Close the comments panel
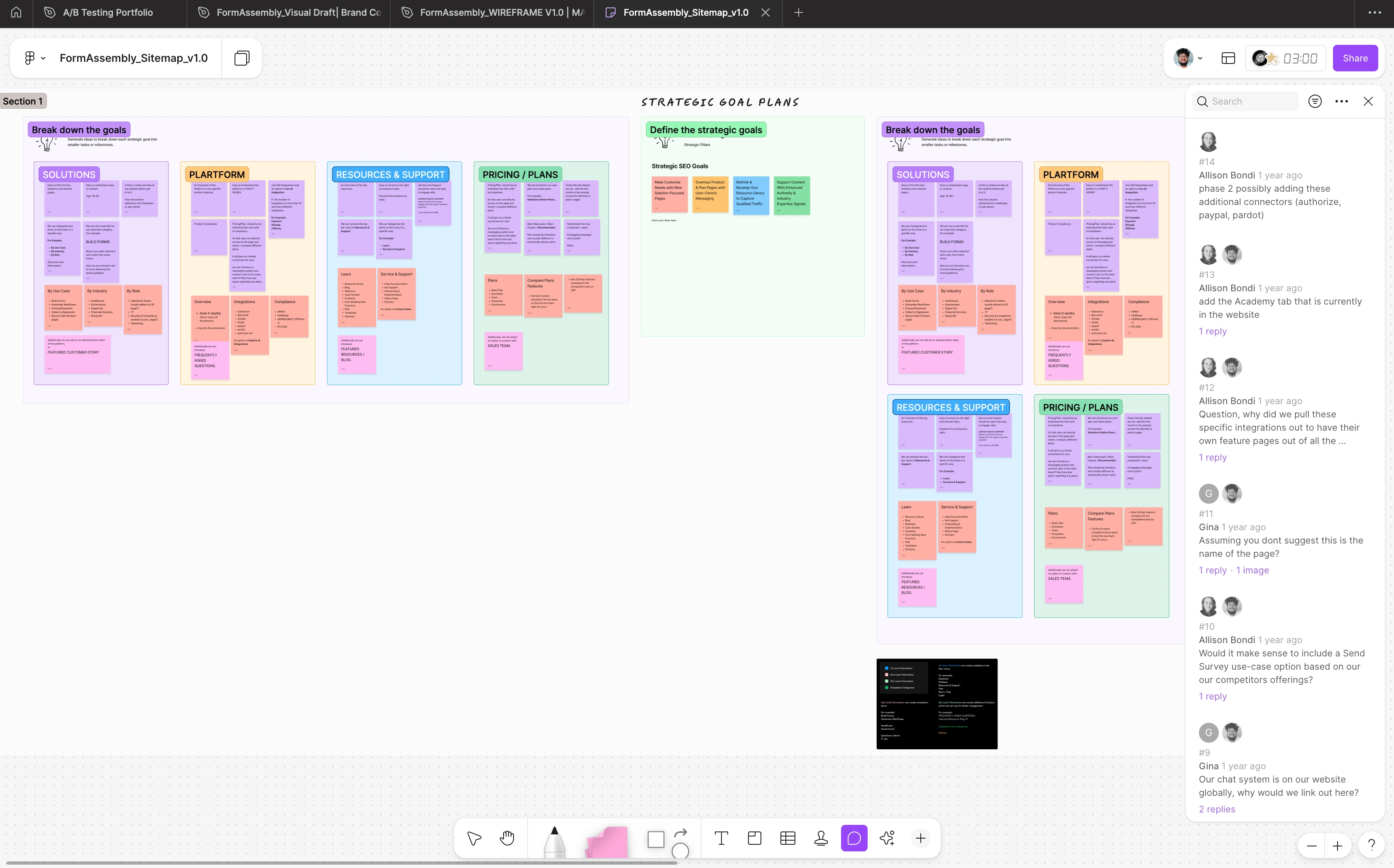The height and width of the screenshot is (868, 1394). click(1368, 102)
